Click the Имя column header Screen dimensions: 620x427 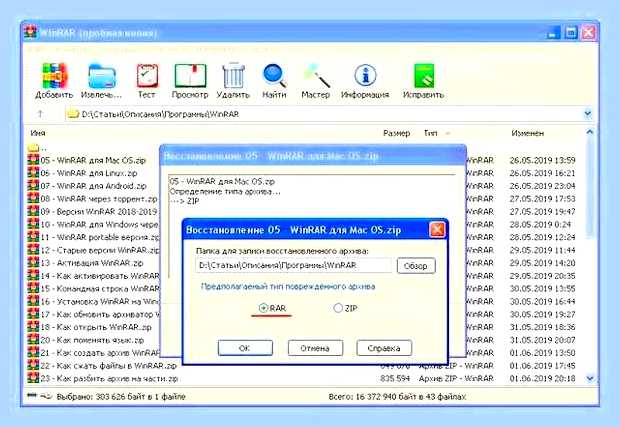click(38, 133)
